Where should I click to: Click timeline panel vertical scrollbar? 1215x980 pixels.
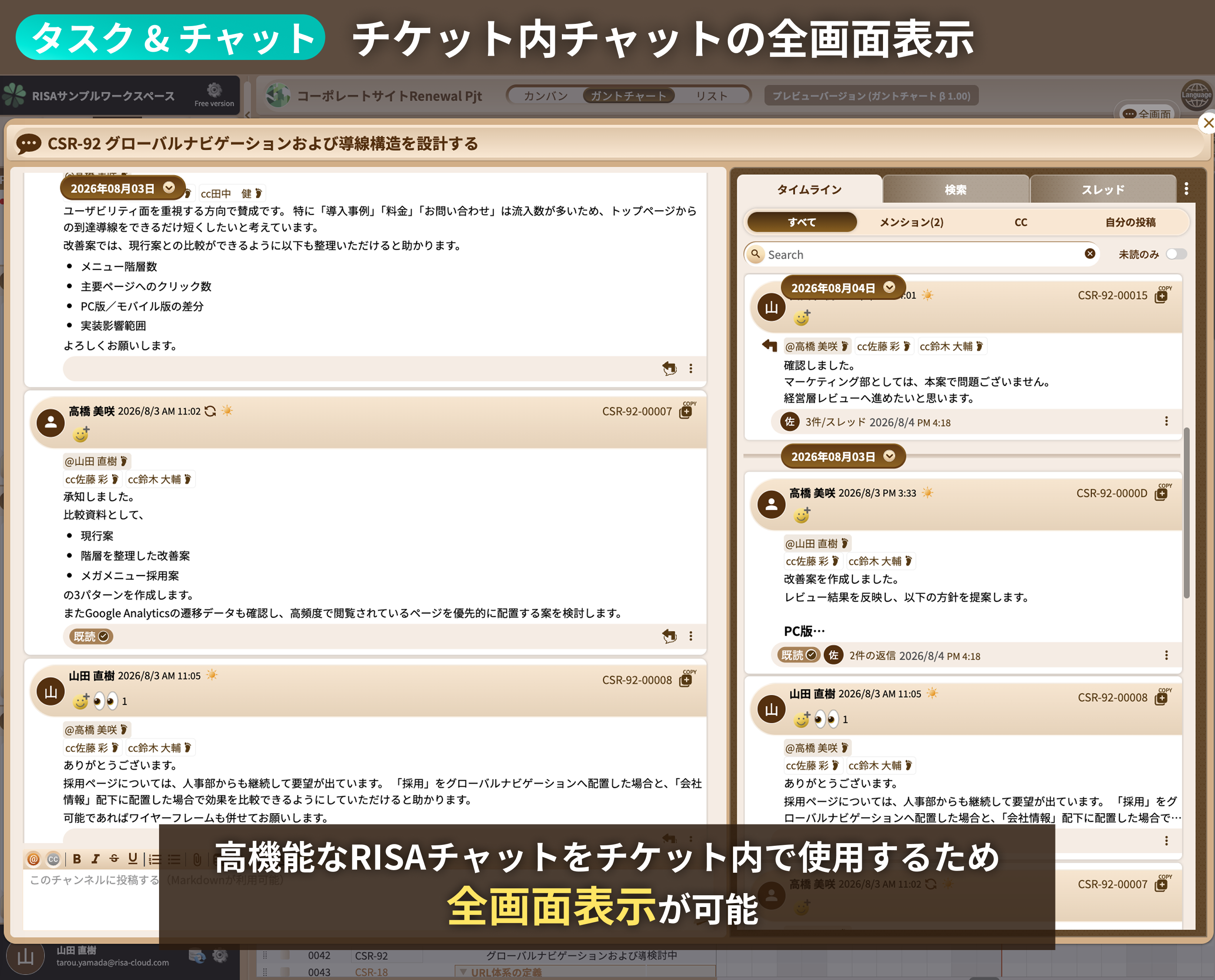coord(1186,513)
